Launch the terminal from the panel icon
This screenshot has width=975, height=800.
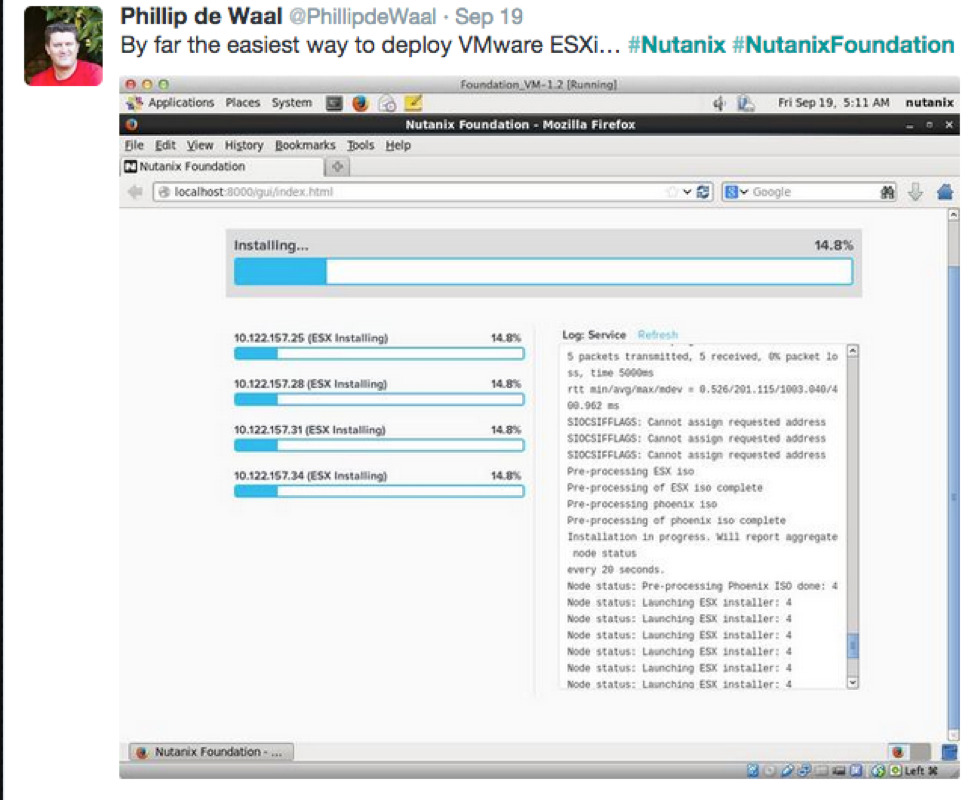335,103
